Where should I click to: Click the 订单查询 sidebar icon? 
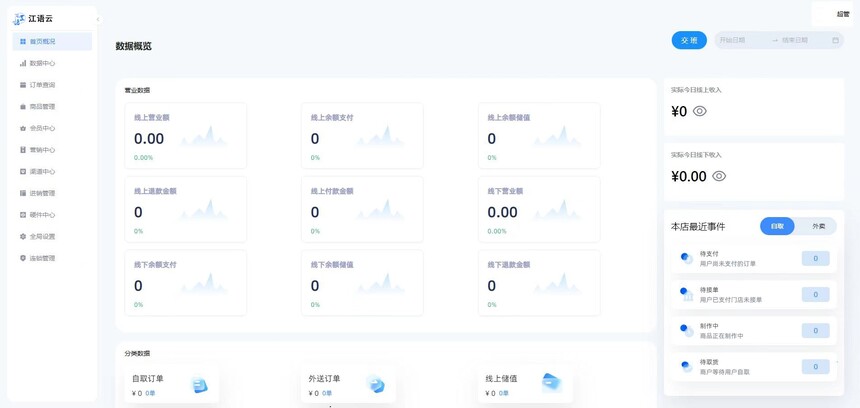(23, 85)
